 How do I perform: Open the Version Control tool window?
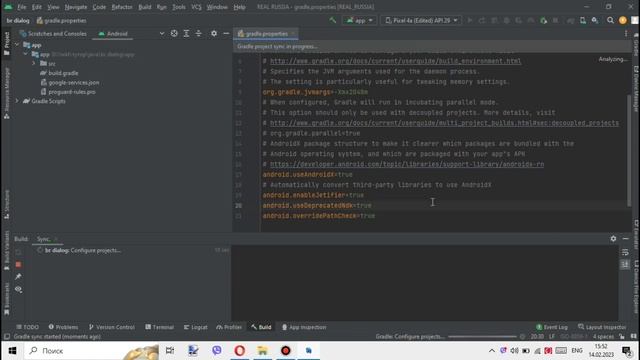111,327
